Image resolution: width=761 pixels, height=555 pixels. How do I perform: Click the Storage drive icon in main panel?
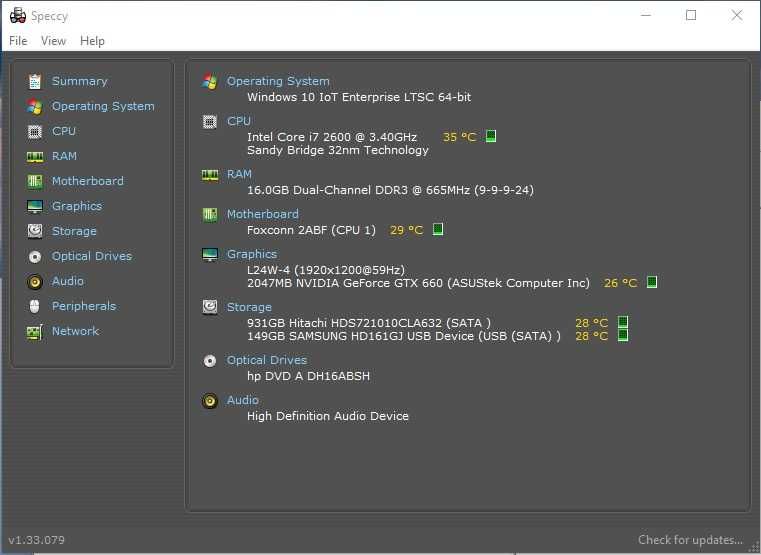click(x=210, y=307)
